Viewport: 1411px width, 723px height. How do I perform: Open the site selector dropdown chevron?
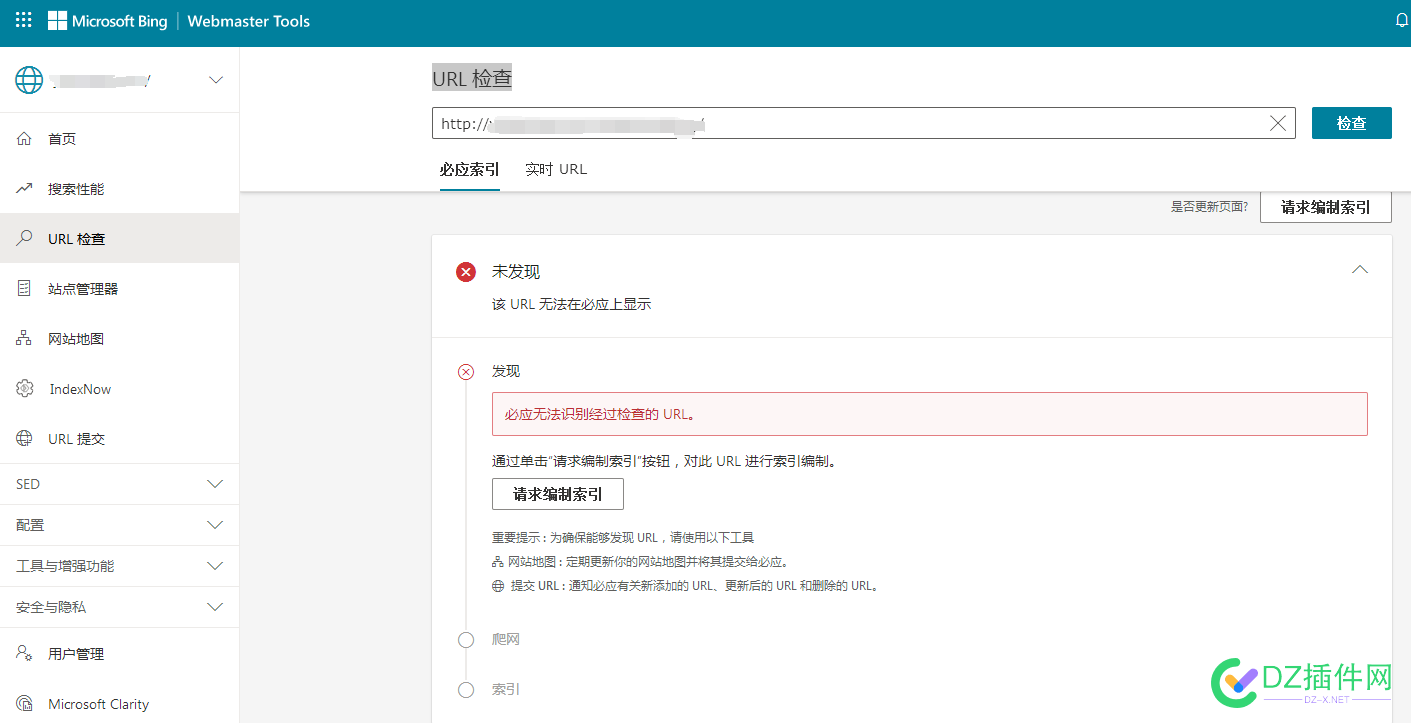coord(216,80)
